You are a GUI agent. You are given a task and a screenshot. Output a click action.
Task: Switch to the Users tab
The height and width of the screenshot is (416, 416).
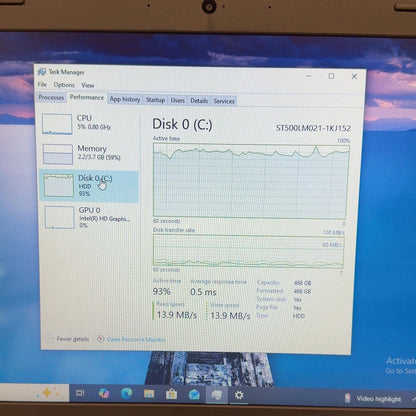[x=177, y=100]
